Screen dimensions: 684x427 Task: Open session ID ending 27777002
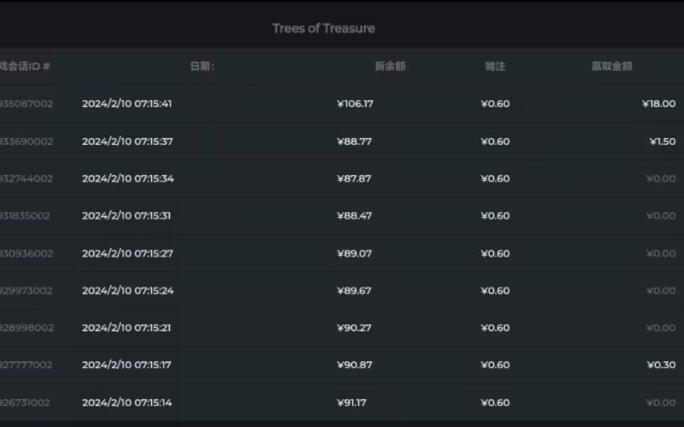(x=26, y=365)
